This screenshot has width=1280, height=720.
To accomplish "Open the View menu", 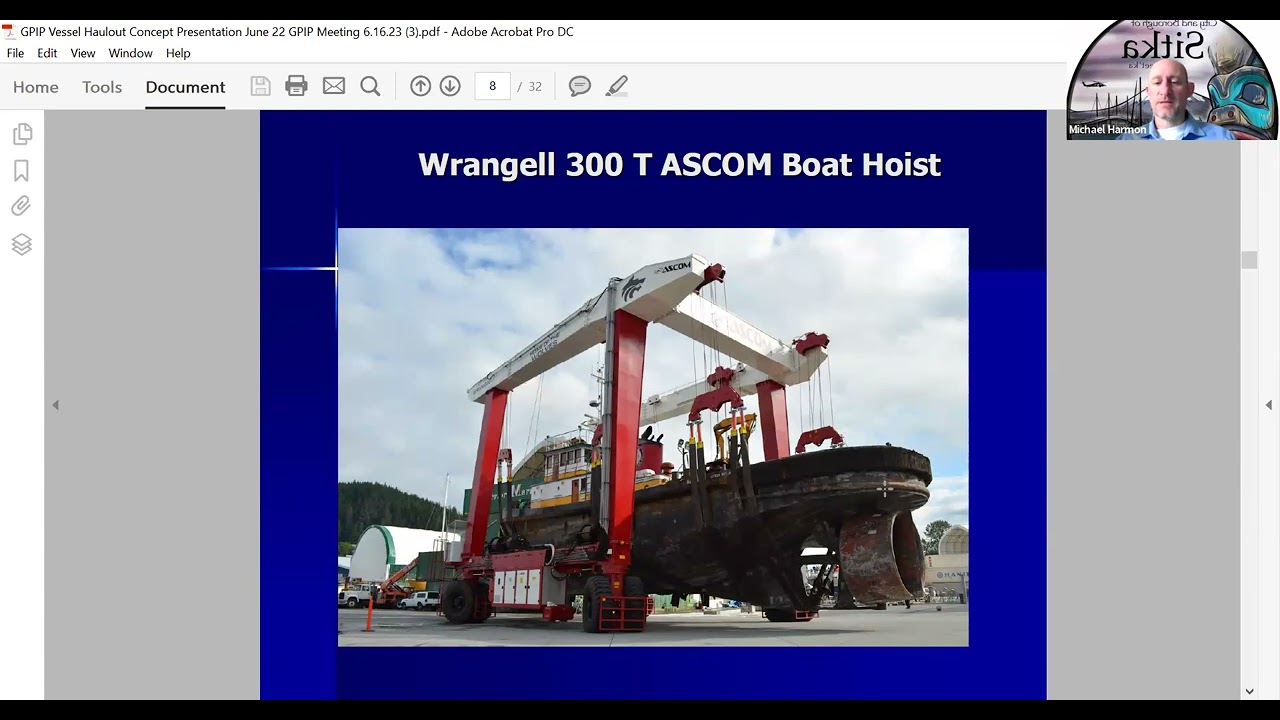I will [83, 53].
